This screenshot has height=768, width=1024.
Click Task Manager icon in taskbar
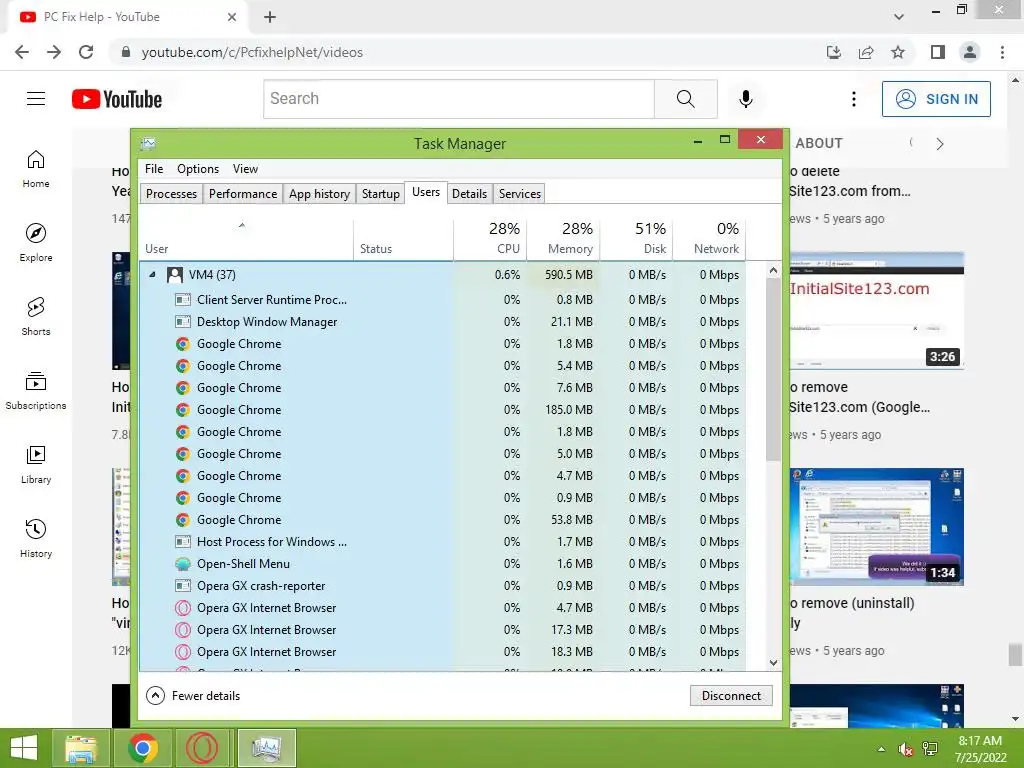pyautogui.click(x=266, y=748)
